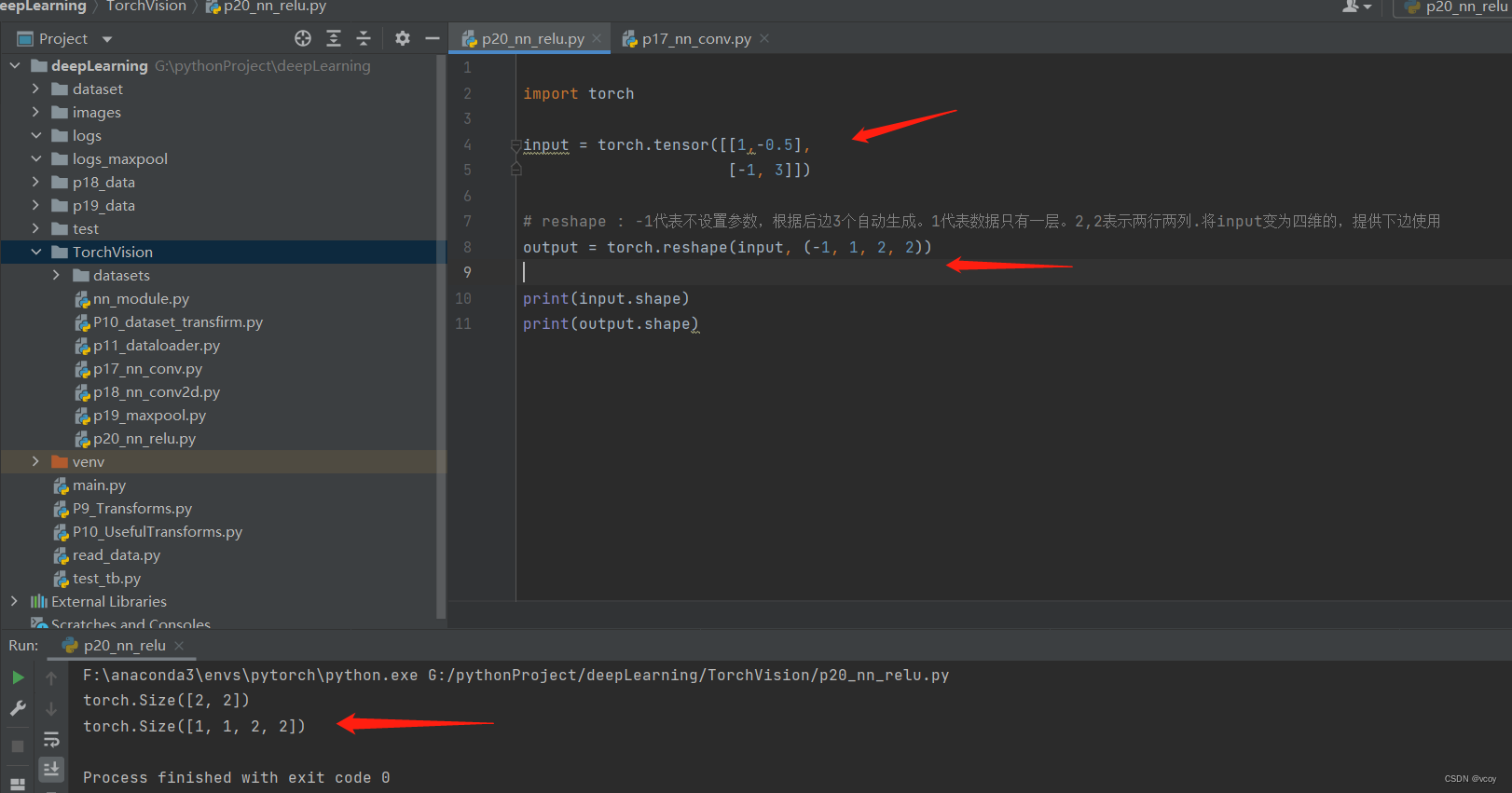Select read_data.py file
Viewport: 1512px width, 793px height.
116,554
